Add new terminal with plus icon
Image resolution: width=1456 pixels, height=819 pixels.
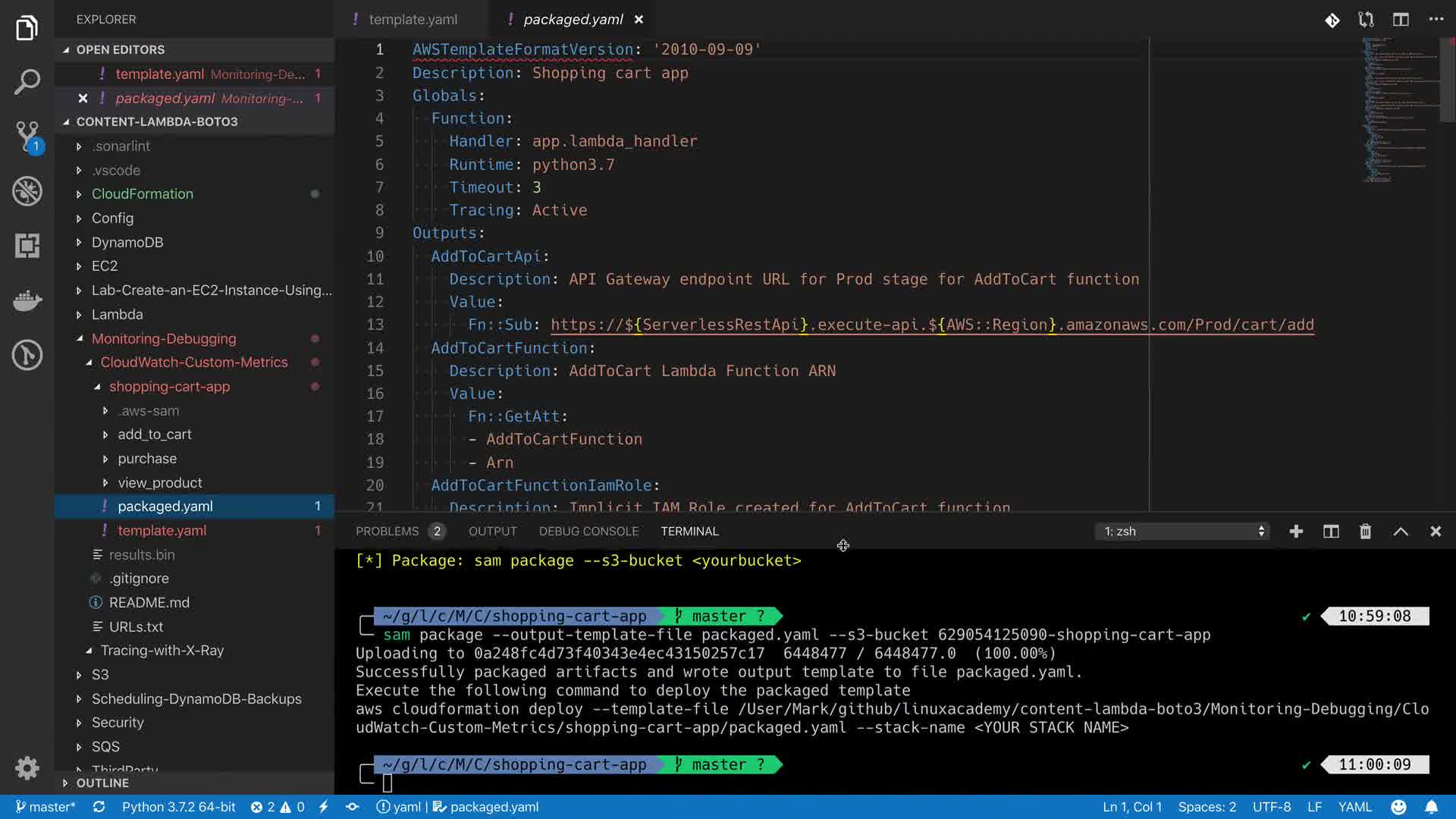(1296, 532)
